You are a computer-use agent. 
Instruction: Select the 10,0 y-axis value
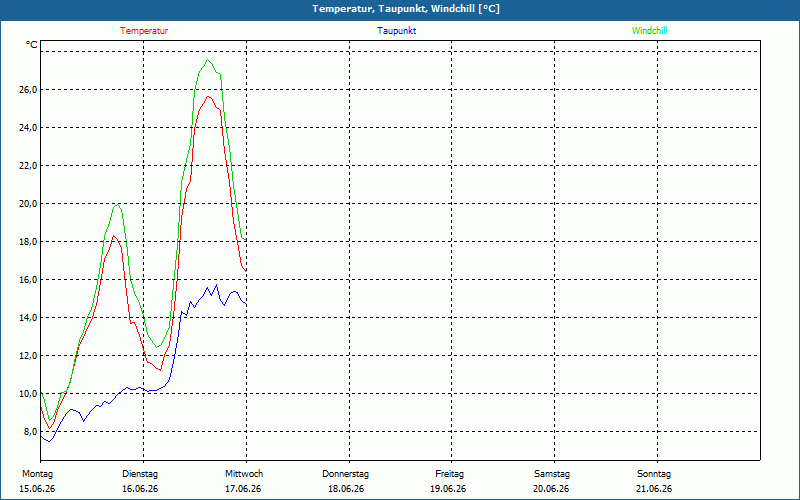29,394
